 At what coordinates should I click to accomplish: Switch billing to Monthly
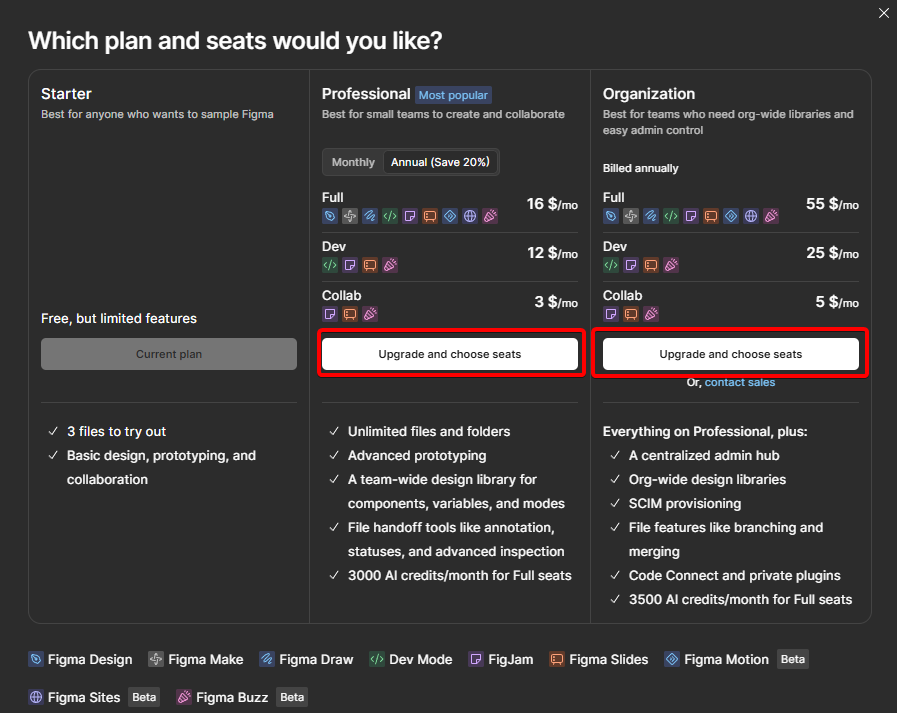click(x=353, y=162)
